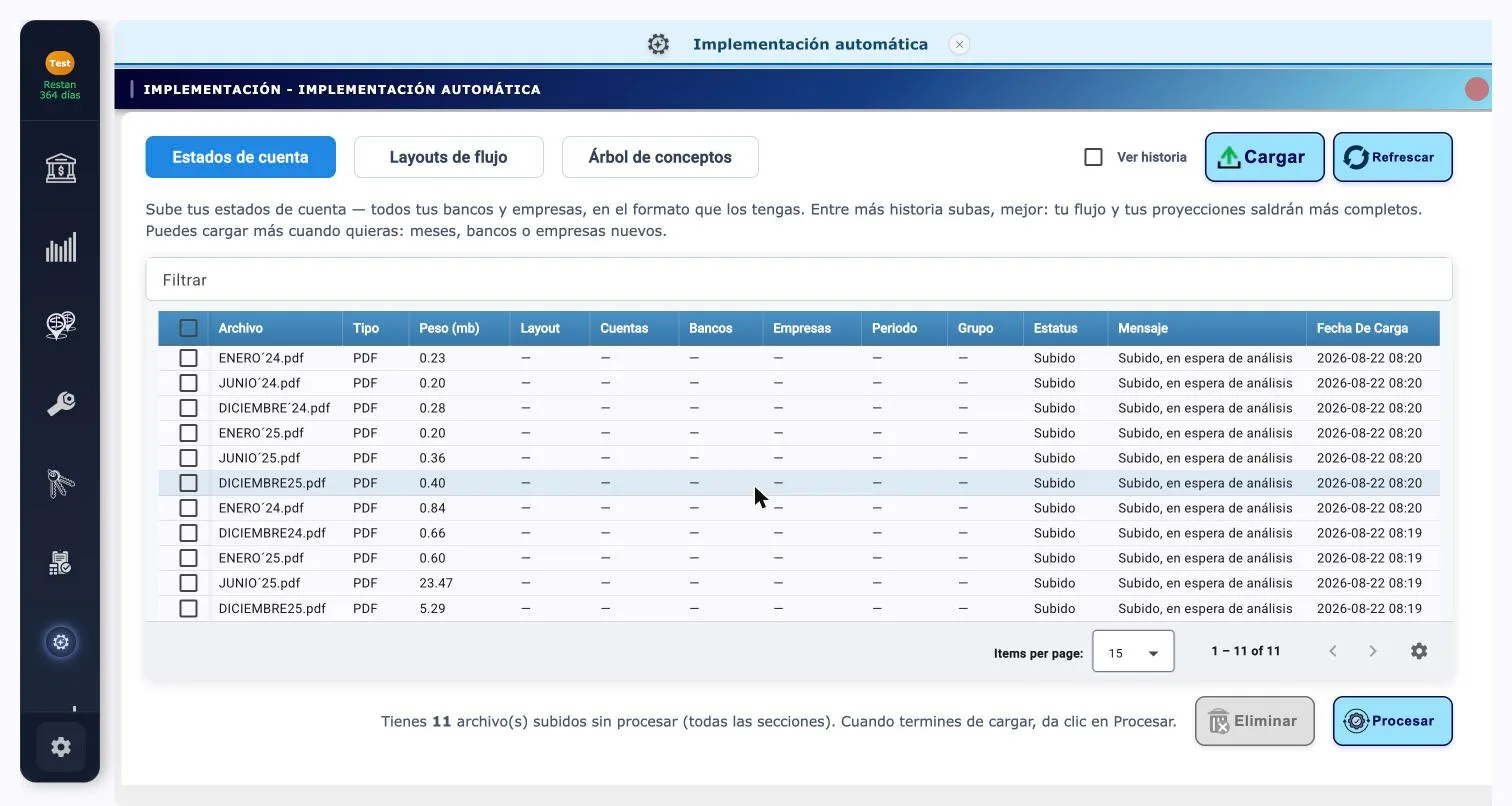Open the bar chart sidebar icon
The image size is (1512, 806).
click(60, 247)
